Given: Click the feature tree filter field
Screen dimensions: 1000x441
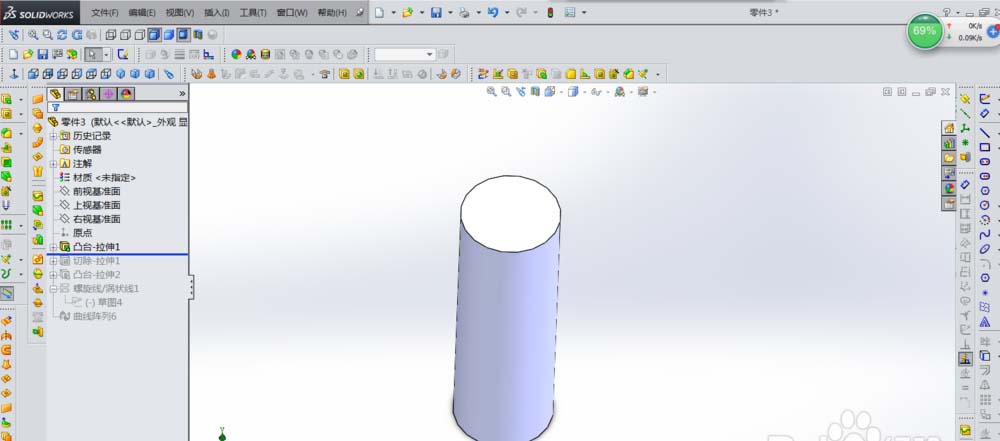Looking at the screenshot, I should point(118,107).
